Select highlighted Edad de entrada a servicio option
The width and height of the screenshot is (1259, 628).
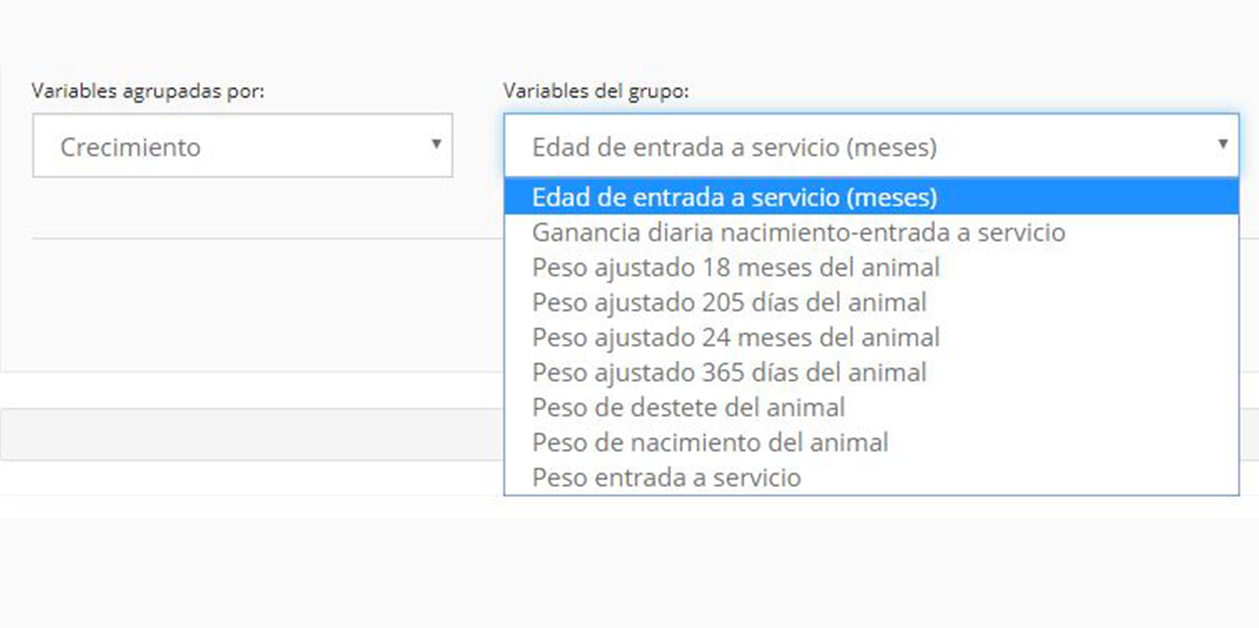[871, 197]
